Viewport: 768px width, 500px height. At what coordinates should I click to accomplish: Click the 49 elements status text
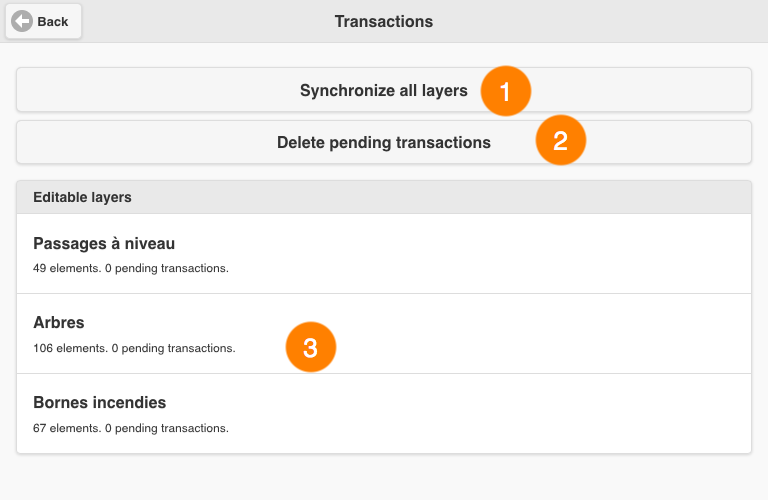pos(131,268)
